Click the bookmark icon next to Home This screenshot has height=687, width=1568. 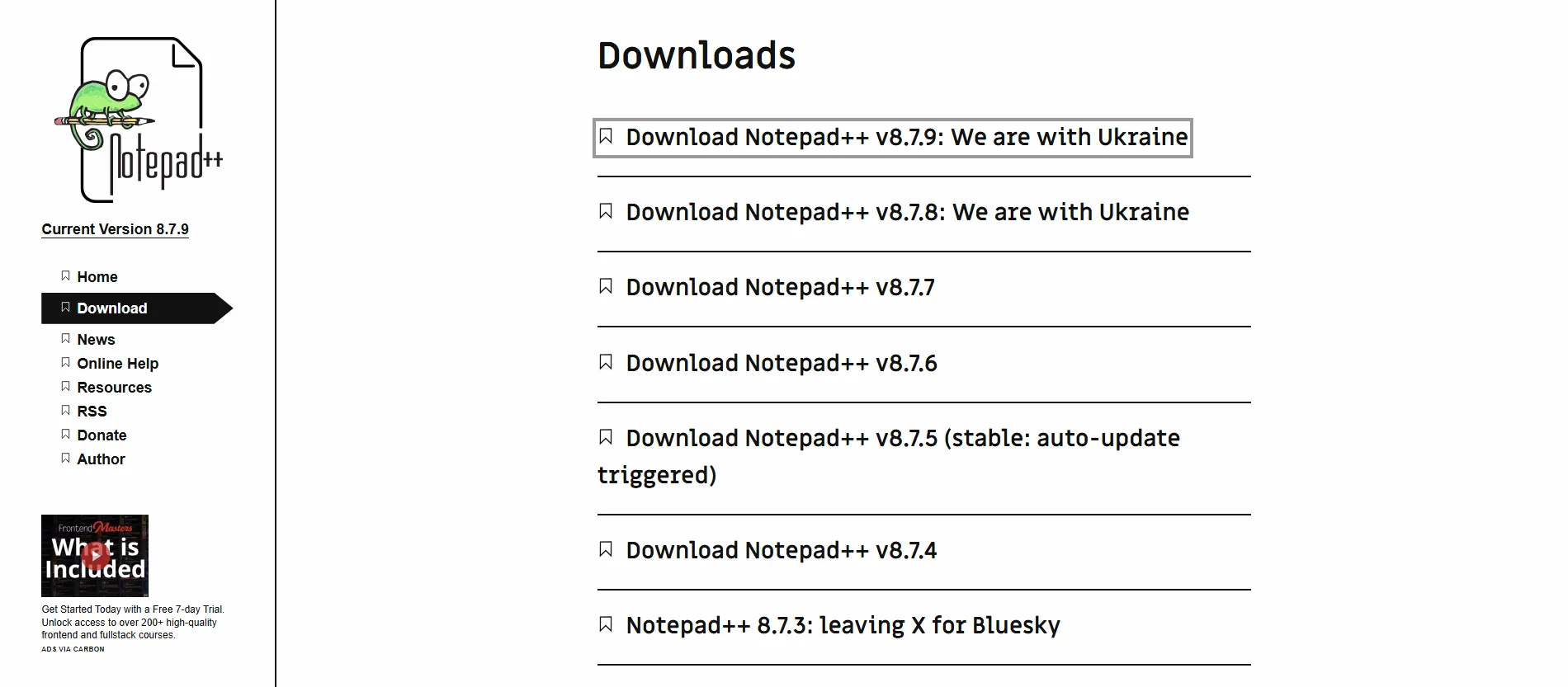point(66,275)
